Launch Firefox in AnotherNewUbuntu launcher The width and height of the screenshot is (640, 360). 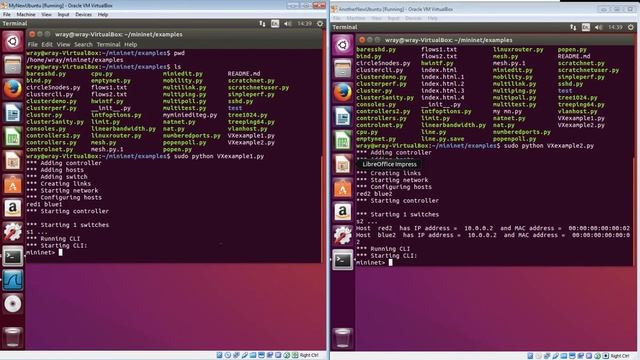click(x=343, y=93)
